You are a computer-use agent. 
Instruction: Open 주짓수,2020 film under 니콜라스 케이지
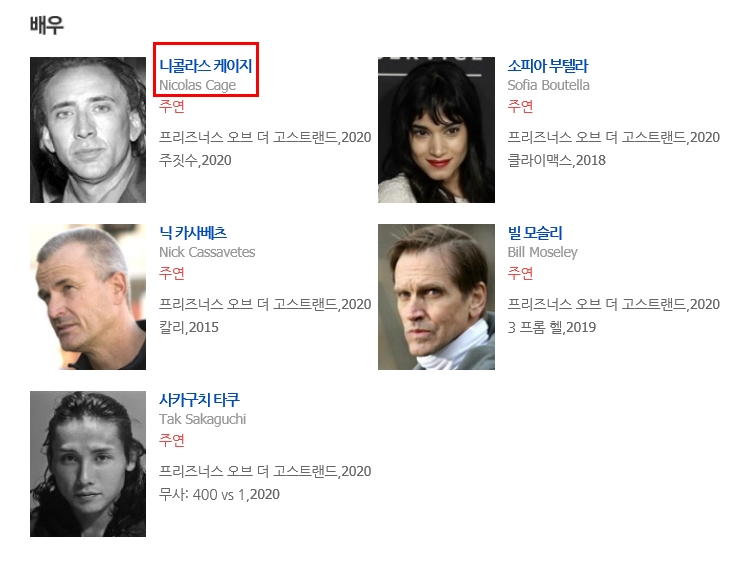(x=195, y=160)
